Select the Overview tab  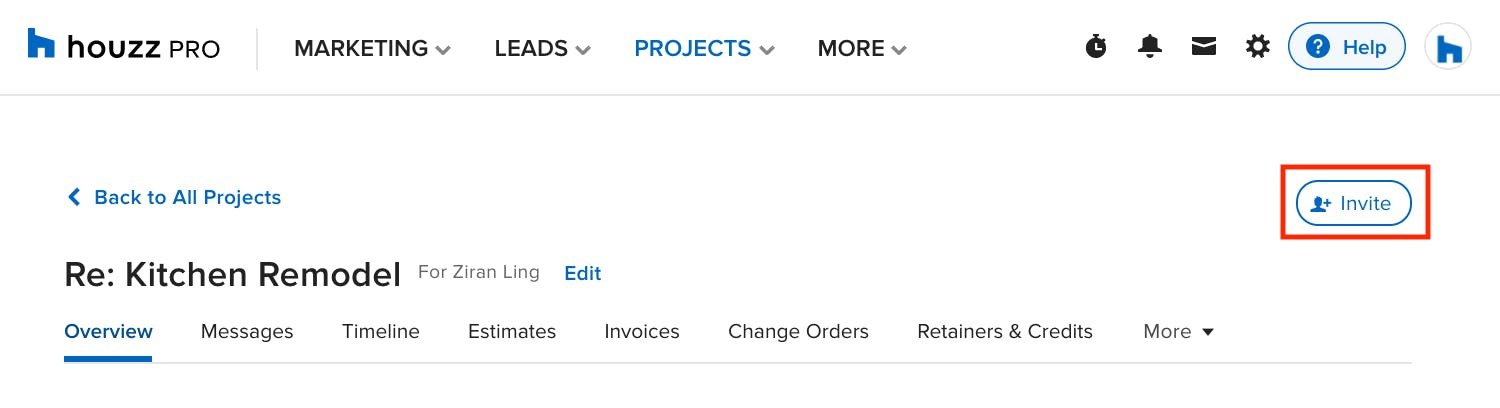[108, 331]
